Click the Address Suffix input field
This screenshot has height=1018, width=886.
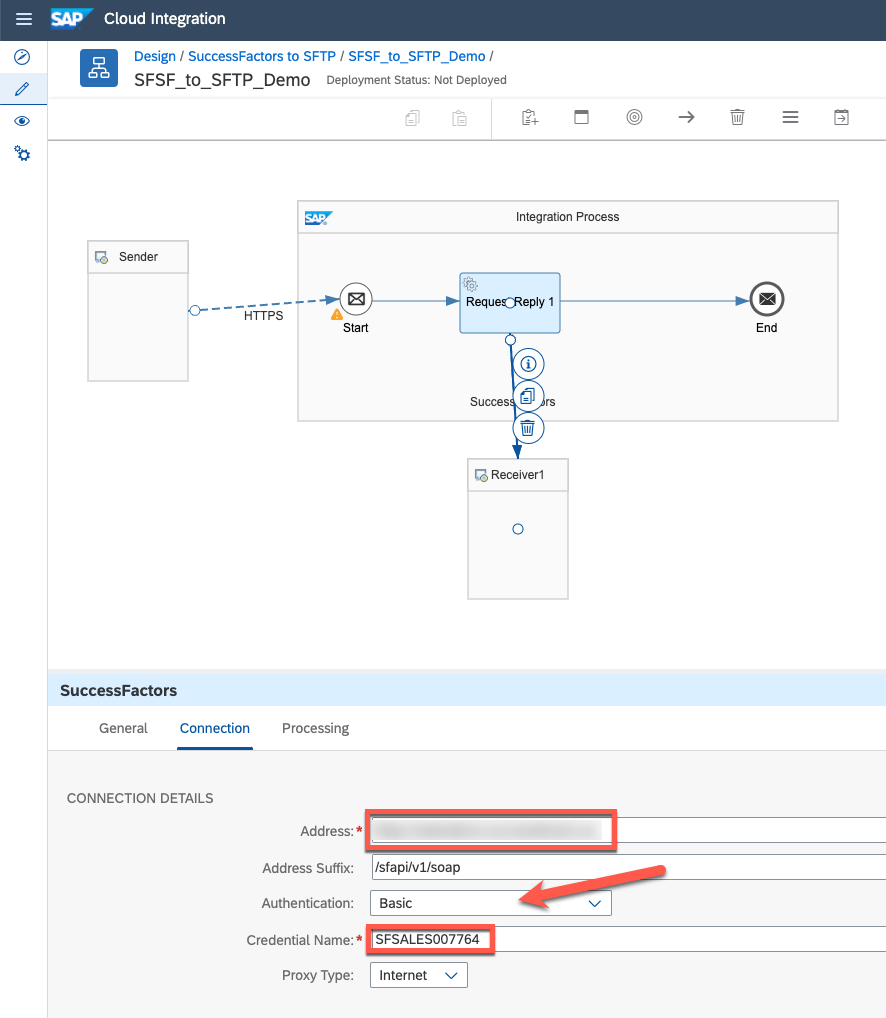point(628,867)
